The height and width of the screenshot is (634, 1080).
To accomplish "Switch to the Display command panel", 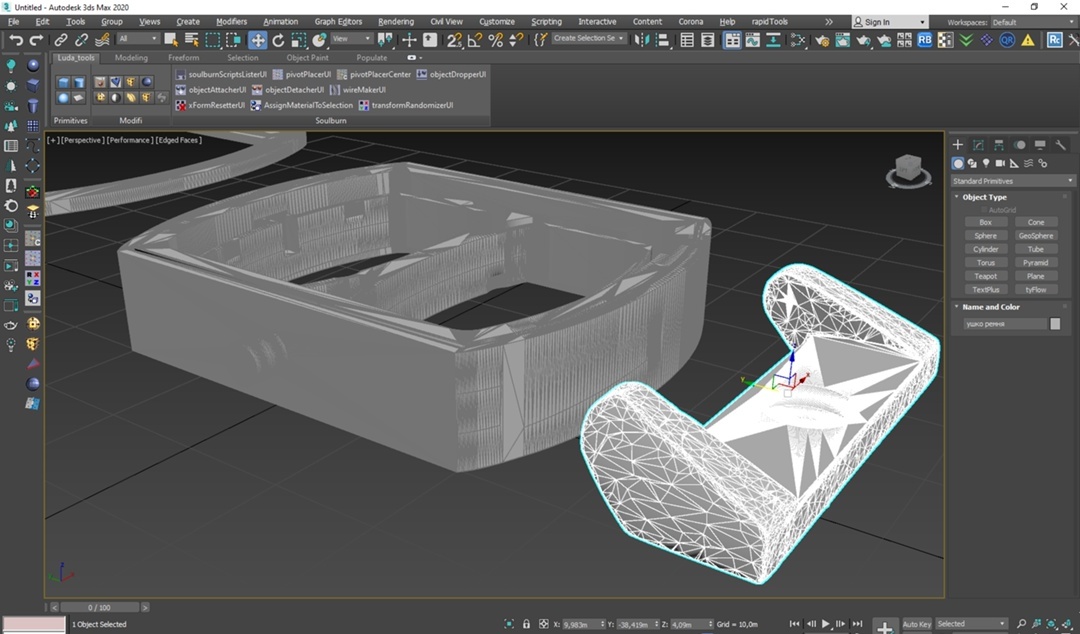I will tap(1040, 145).
